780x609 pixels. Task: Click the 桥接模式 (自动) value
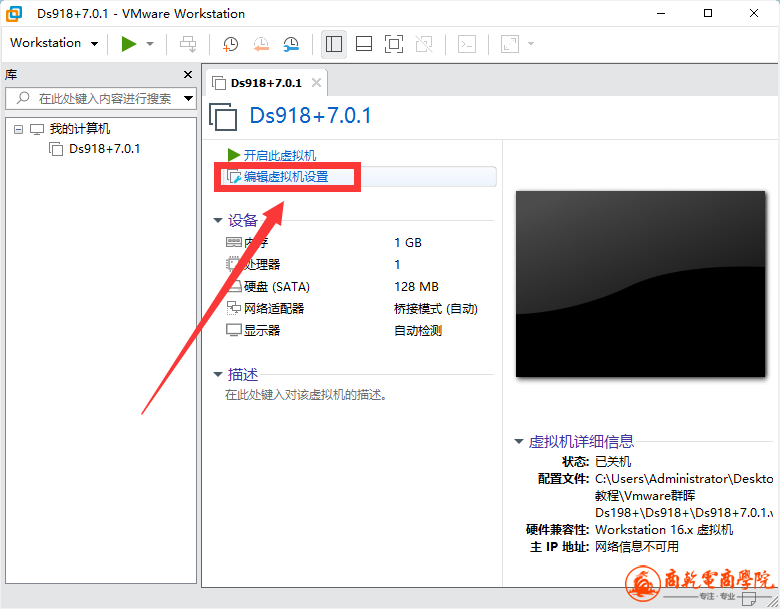click(x=436, y=309)
